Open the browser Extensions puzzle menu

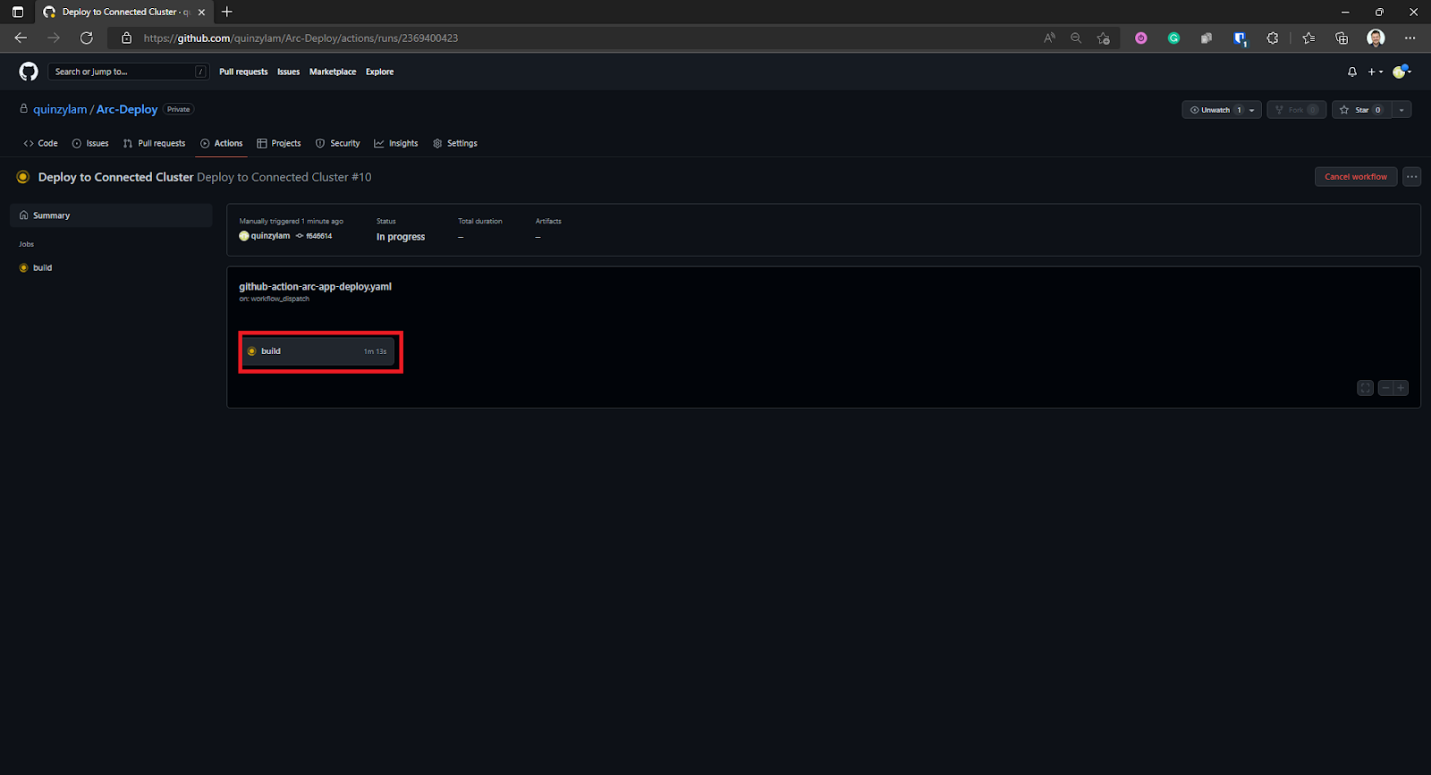click(1273, 38)
